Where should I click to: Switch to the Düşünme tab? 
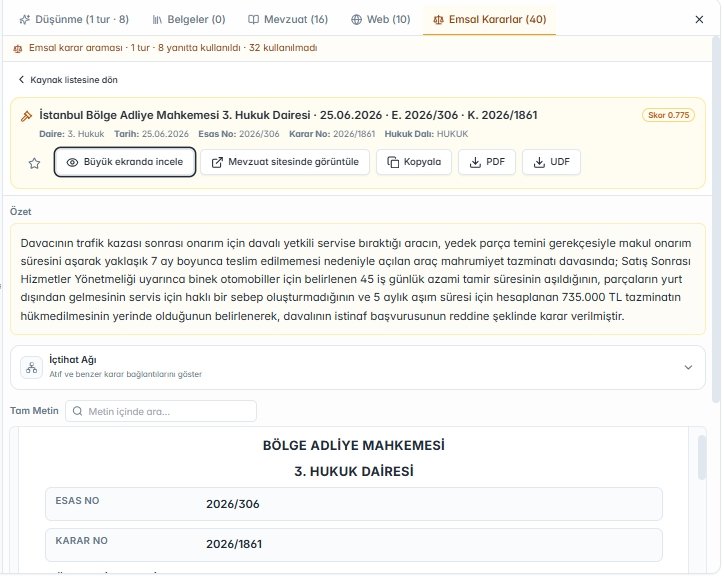coord(74,19)
